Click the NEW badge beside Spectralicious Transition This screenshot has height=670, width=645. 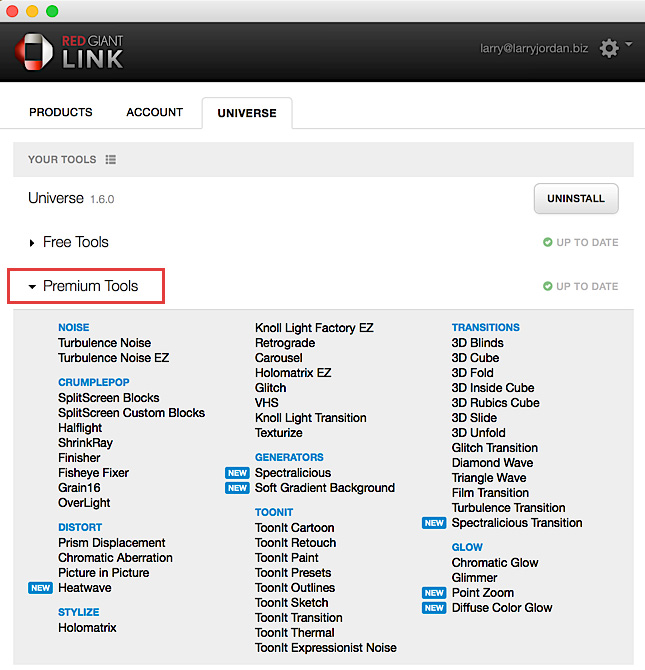(x=434, y=523)
